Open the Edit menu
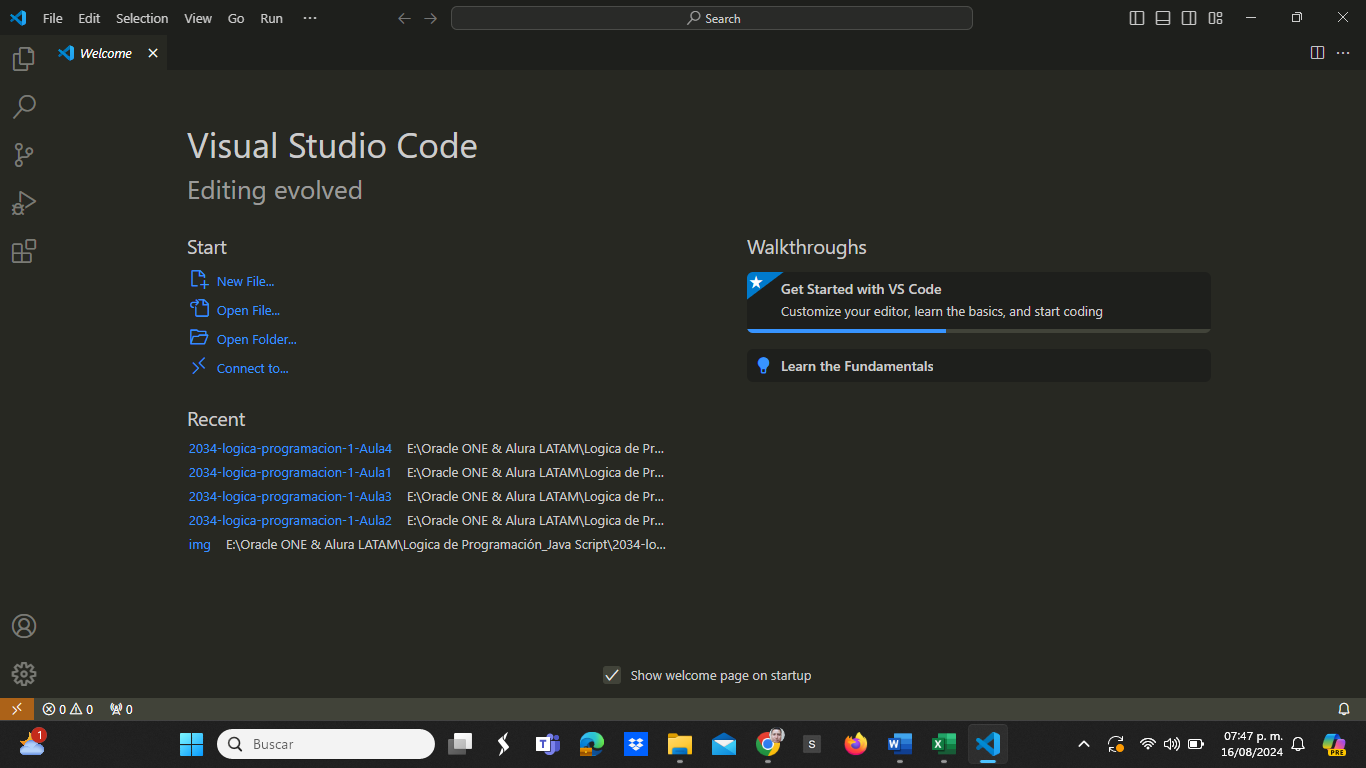The height and width of the screenshot is (768, 1366). pyautogui.click(x=89, y=18)
